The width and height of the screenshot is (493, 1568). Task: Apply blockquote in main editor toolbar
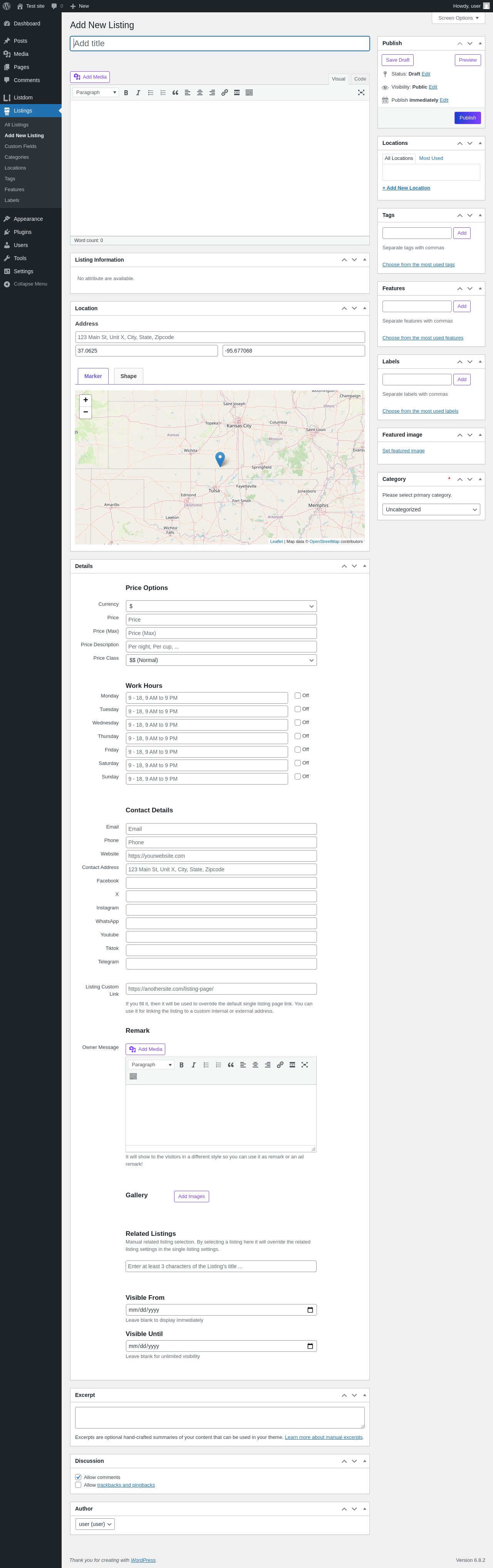tap(175, 92)
